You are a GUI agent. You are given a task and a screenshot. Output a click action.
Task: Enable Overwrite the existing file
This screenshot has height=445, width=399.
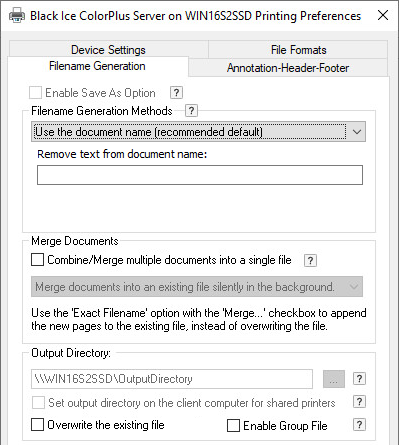[37, 425]
